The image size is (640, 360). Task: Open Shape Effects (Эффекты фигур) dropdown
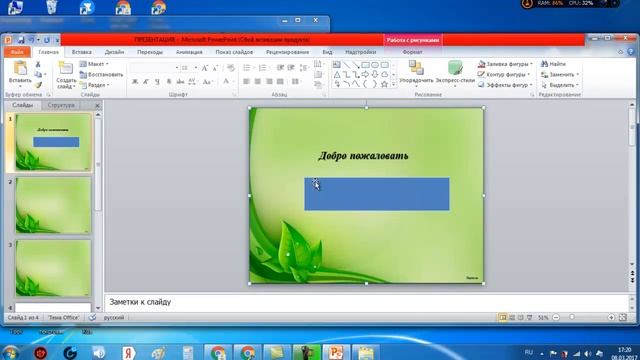[505, 85]
